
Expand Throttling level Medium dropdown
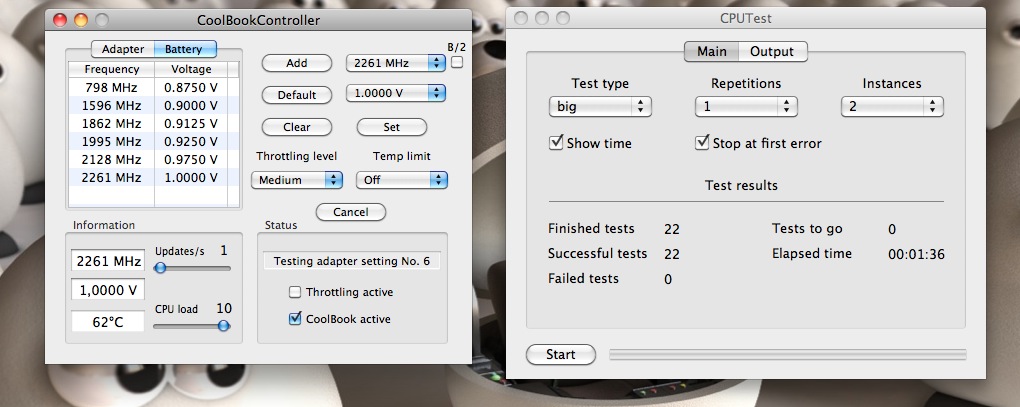click(x=297, y=180)
